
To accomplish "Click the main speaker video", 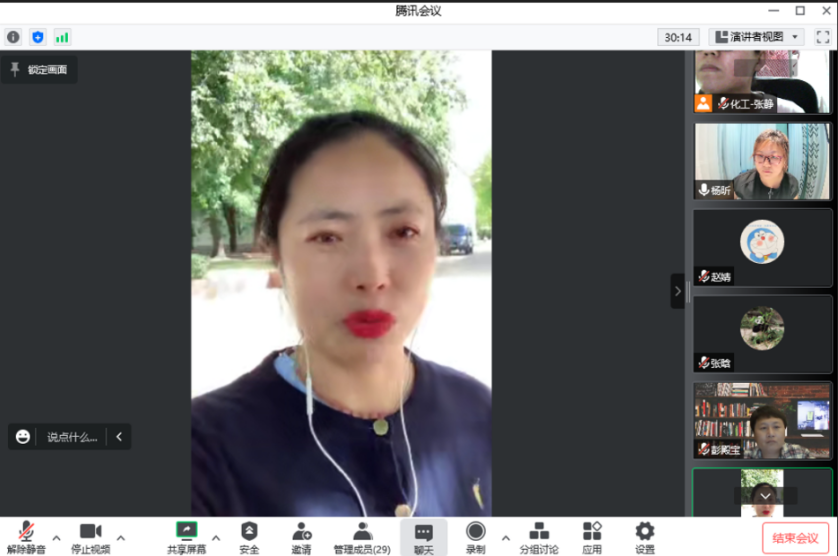I will (342, 283).
